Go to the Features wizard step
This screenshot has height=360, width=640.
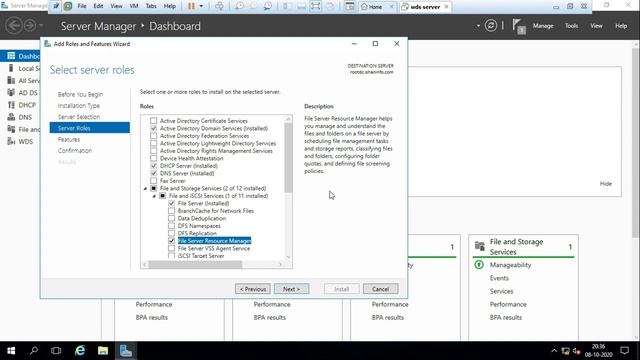(69, 140)
